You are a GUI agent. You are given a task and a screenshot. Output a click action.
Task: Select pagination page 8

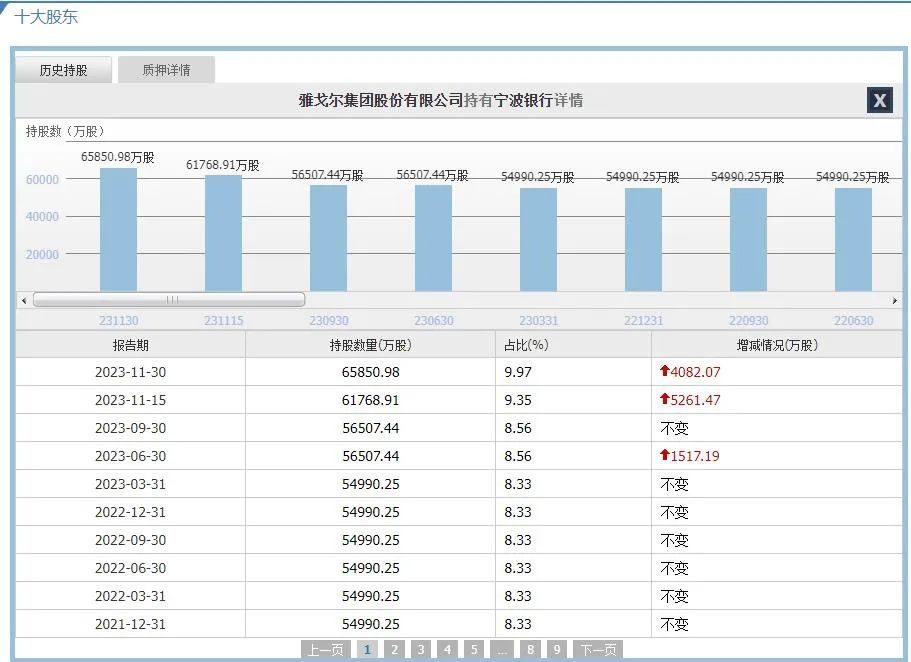click(530, 649)
